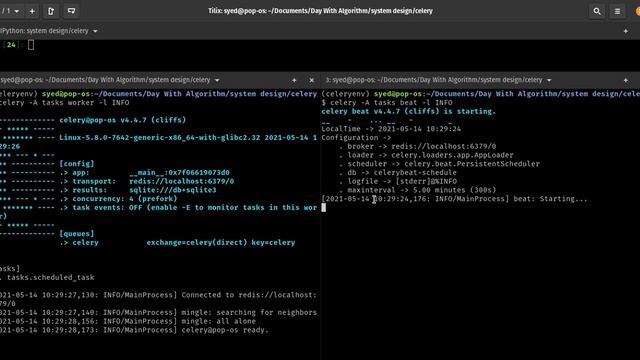The width and height of the screenshot is (640, 360).
Task: Click the cursor box in IPython terminal
Action: pos(31,45)
